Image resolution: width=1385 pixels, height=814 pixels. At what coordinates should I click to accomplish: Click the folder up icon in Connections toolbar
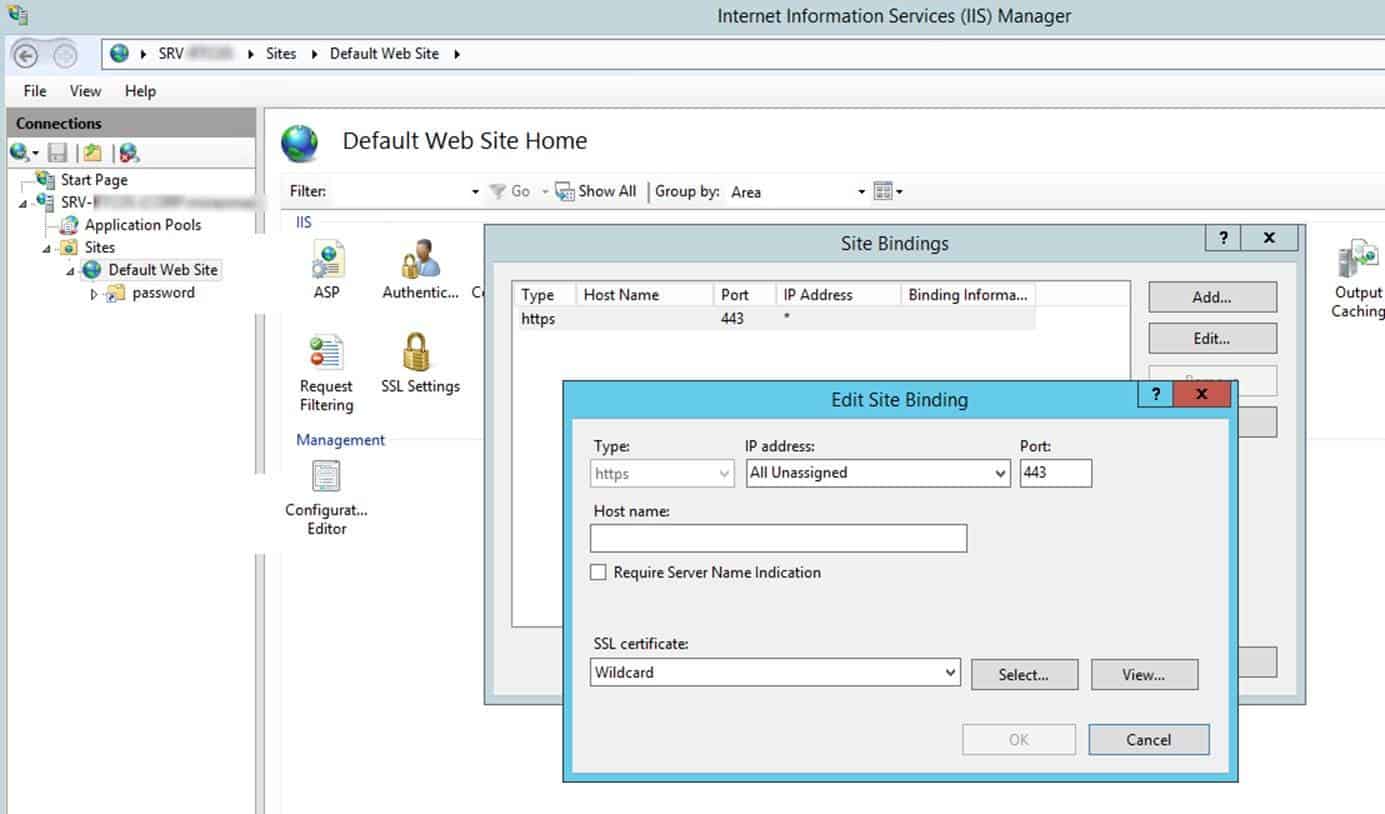pyautogui.click(x=92, y=153)
